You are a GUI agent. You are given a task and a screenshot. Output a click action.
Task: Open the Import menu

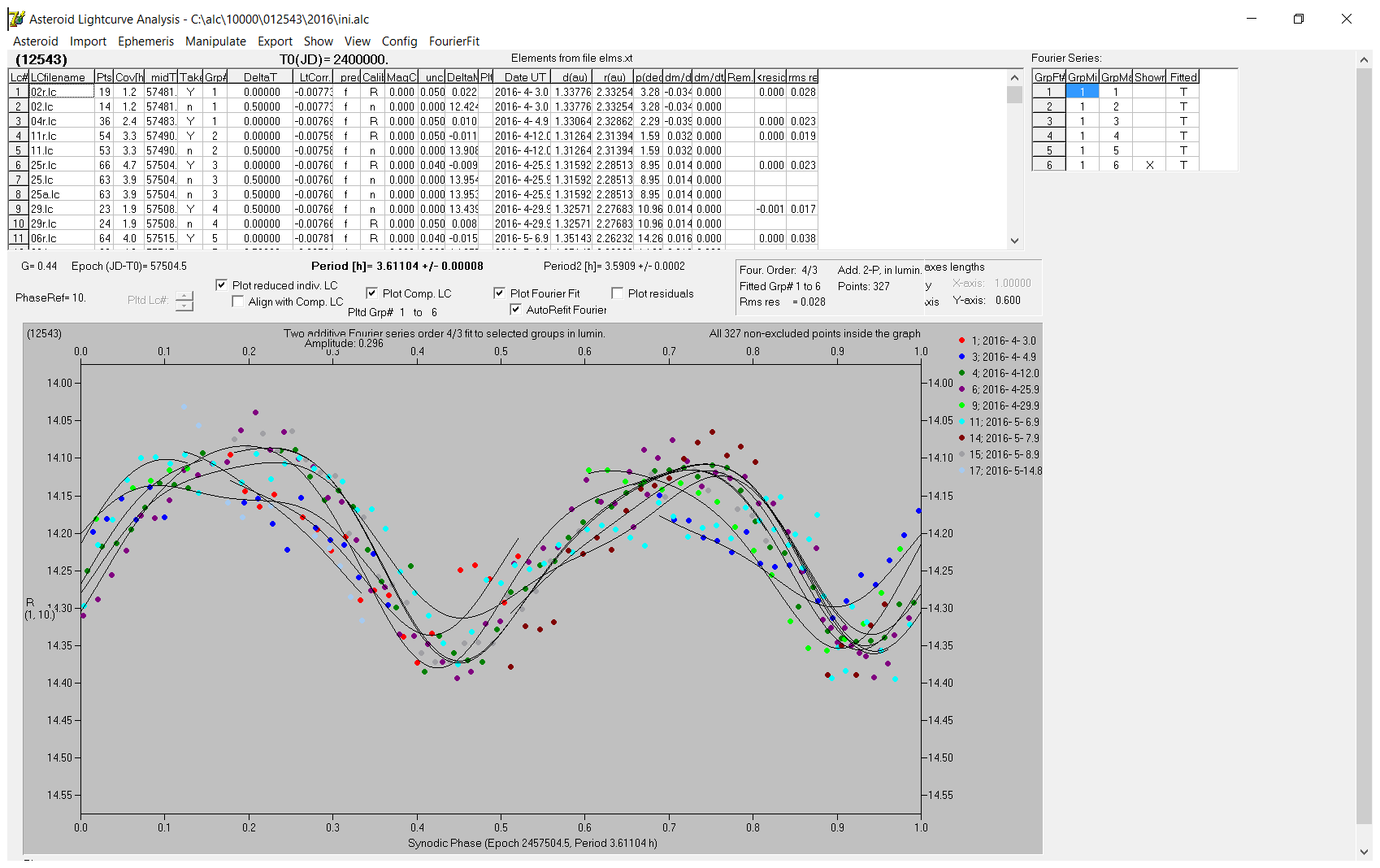tap(88, 41)
